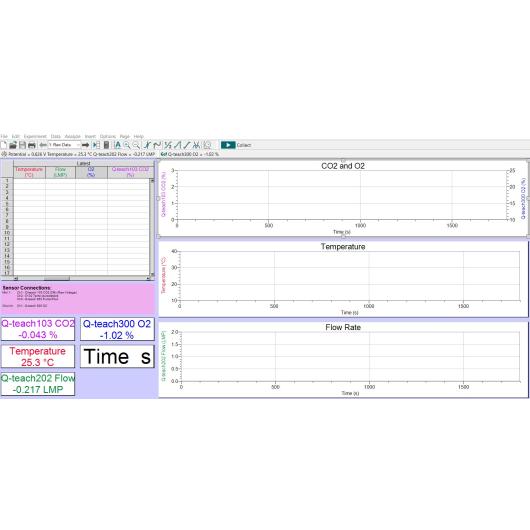Activate the Examine tool icon
The image size is (530, 530).
(147, 145)
